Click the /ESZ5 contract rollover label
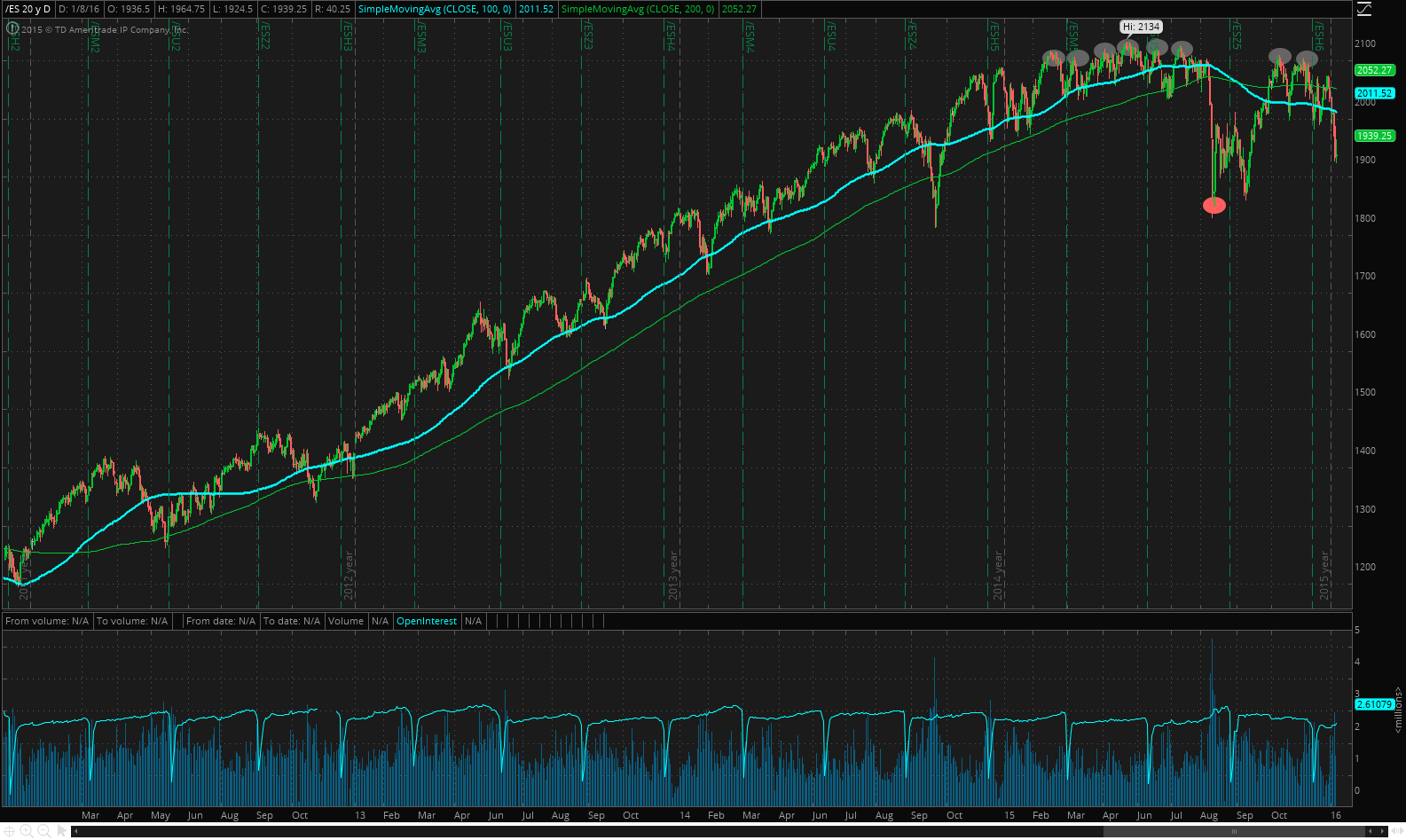The height and width of the screenshot is (840, 1406). coord(1236,35)
